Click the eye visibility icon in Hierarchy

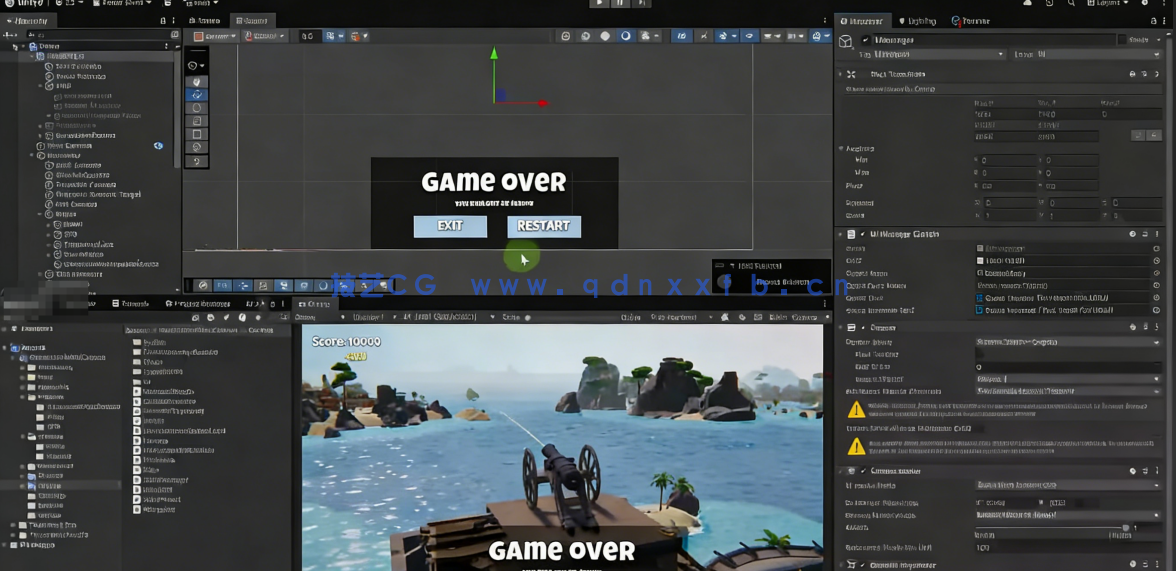158,146
